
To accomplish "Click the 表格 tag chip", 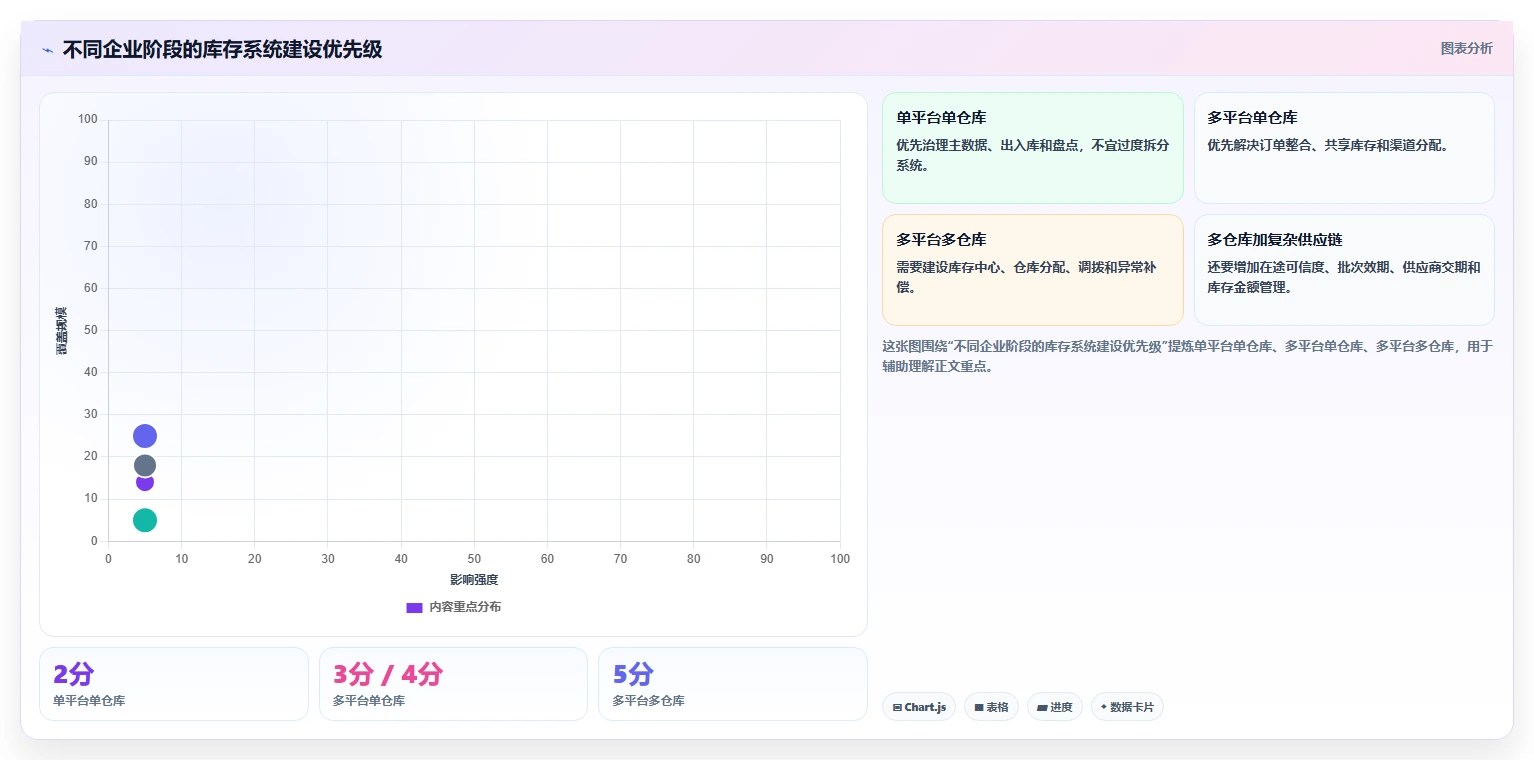I will (991, 707).
